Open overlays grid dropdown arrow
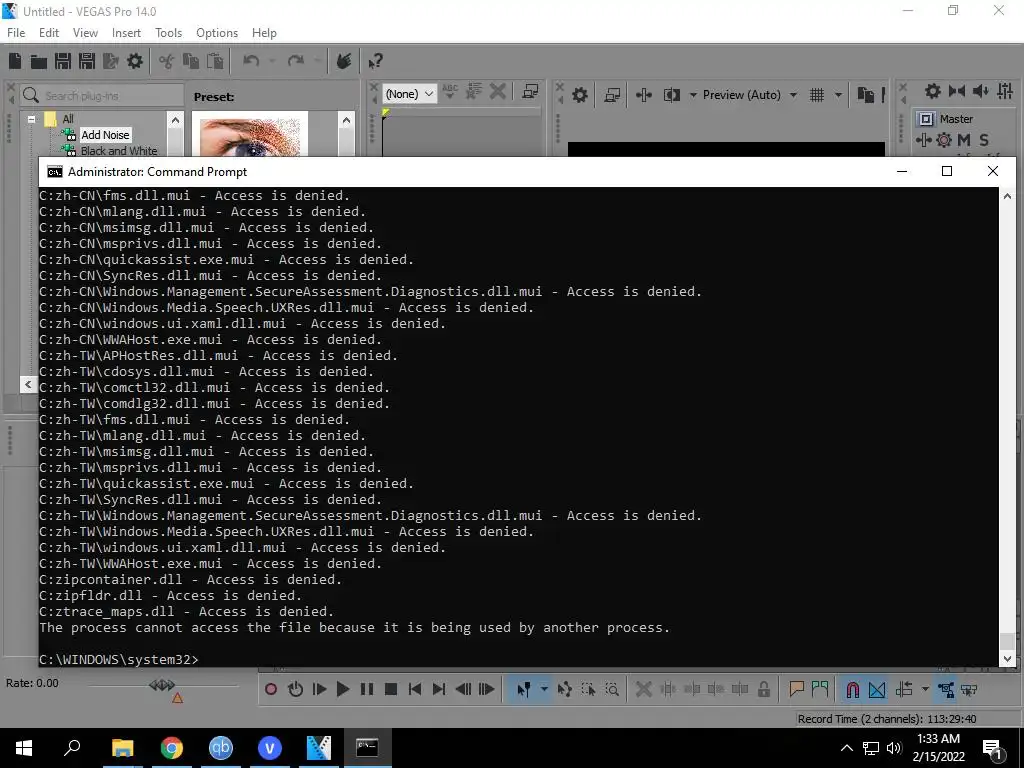This screenshot has height=768, width=1024. coord(838,95)
